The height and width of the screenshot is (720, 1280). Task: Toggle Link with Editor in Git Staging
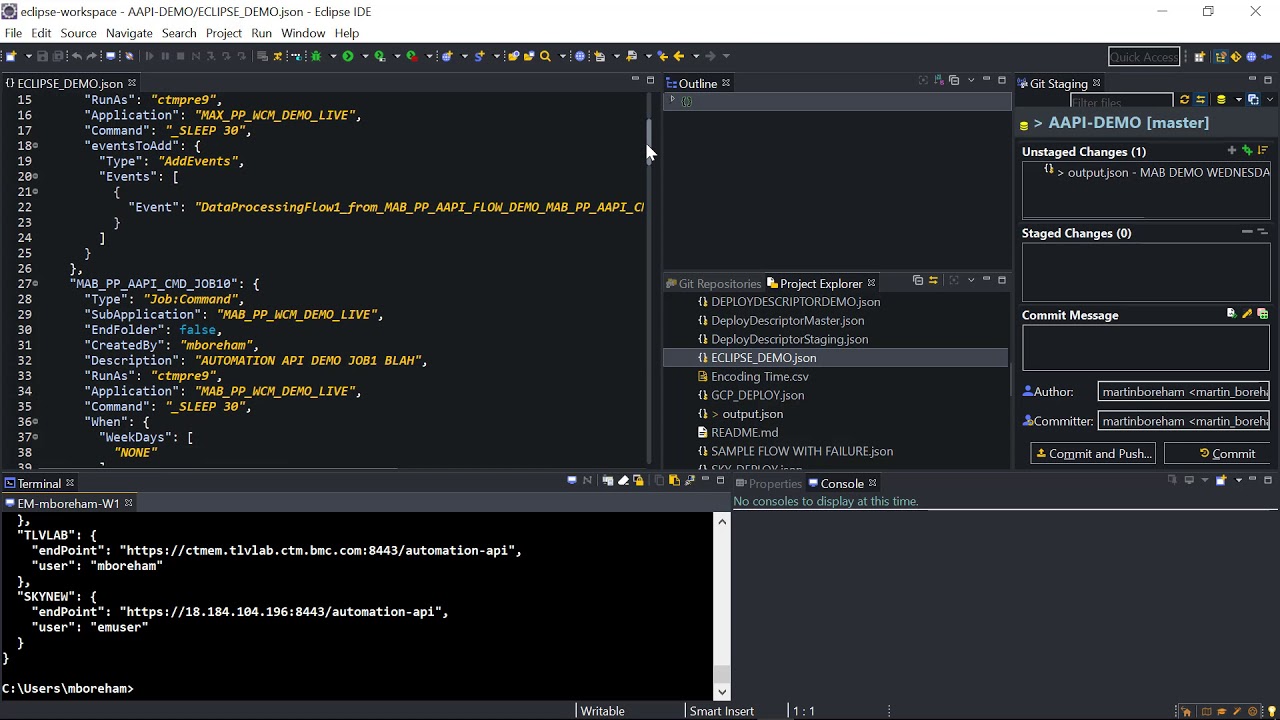coord(1201,100)
